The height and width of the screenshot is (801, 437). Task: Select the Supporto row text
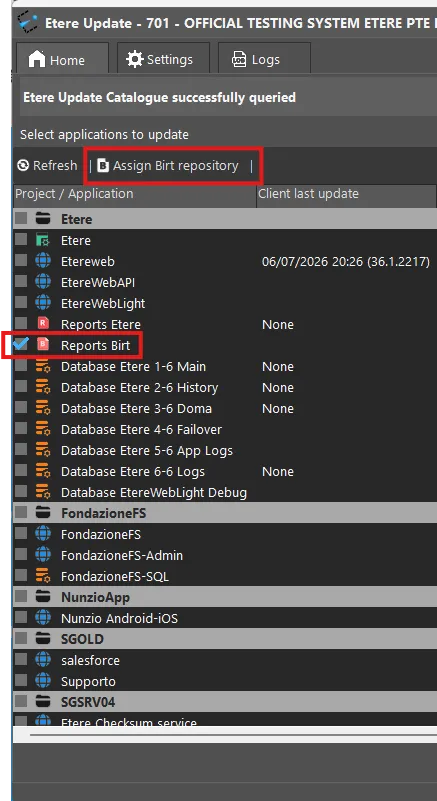coord(88,681)
